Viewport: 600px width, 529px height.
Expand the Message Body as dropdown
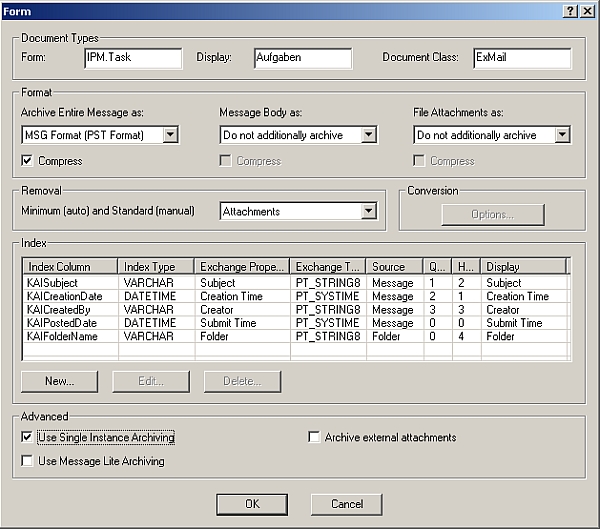[x=368, y=135]
